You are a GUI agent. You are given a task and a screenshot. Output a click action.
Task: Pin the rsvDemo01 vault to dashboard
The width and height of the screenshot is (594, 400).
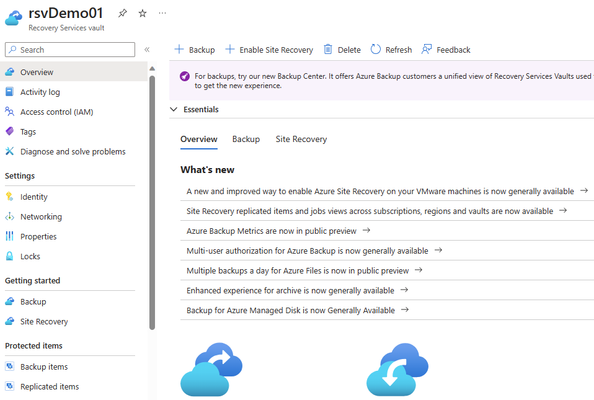pyautogui.click(x=122, y=14)
